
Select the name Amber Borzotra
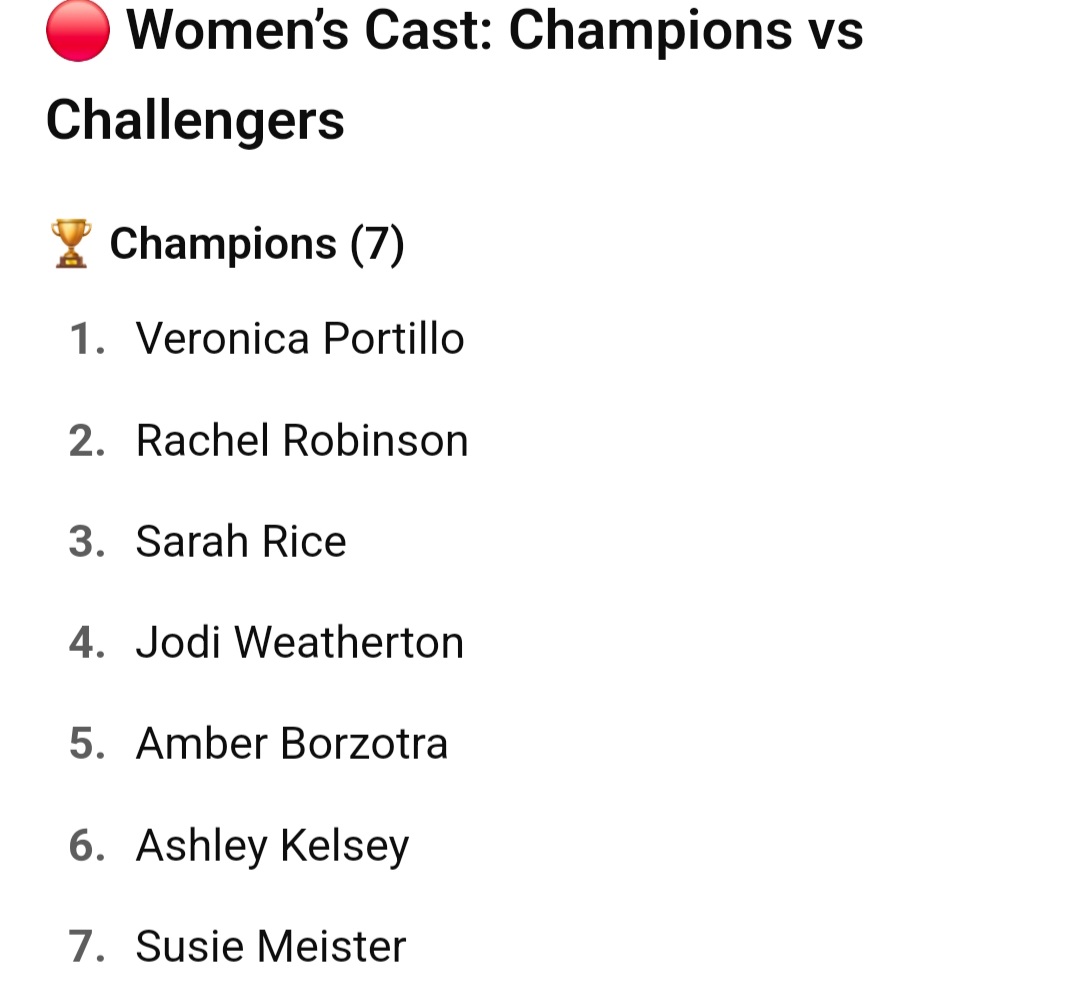click(292, 744)
